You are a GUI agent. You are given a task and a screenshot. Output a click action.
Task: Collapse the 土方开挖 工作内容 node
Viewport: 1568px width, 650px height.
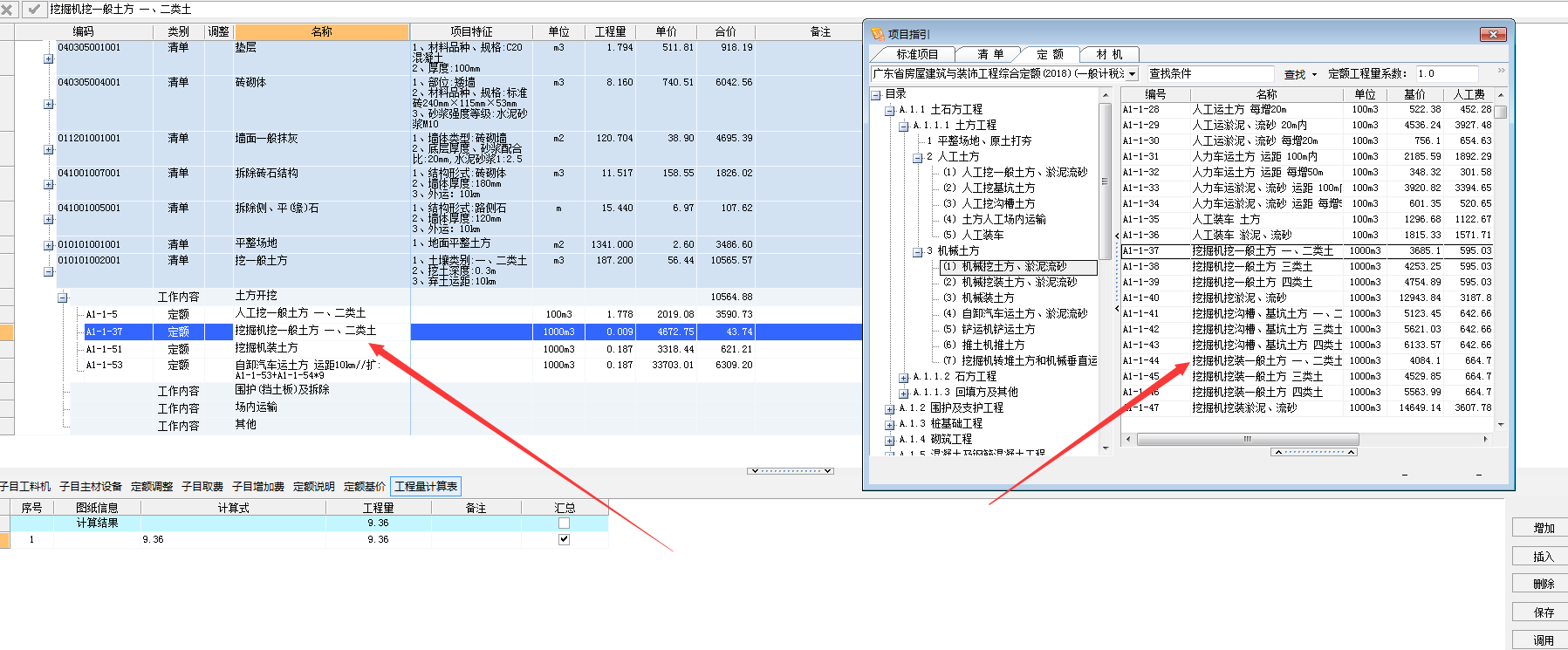click(63, 298)
